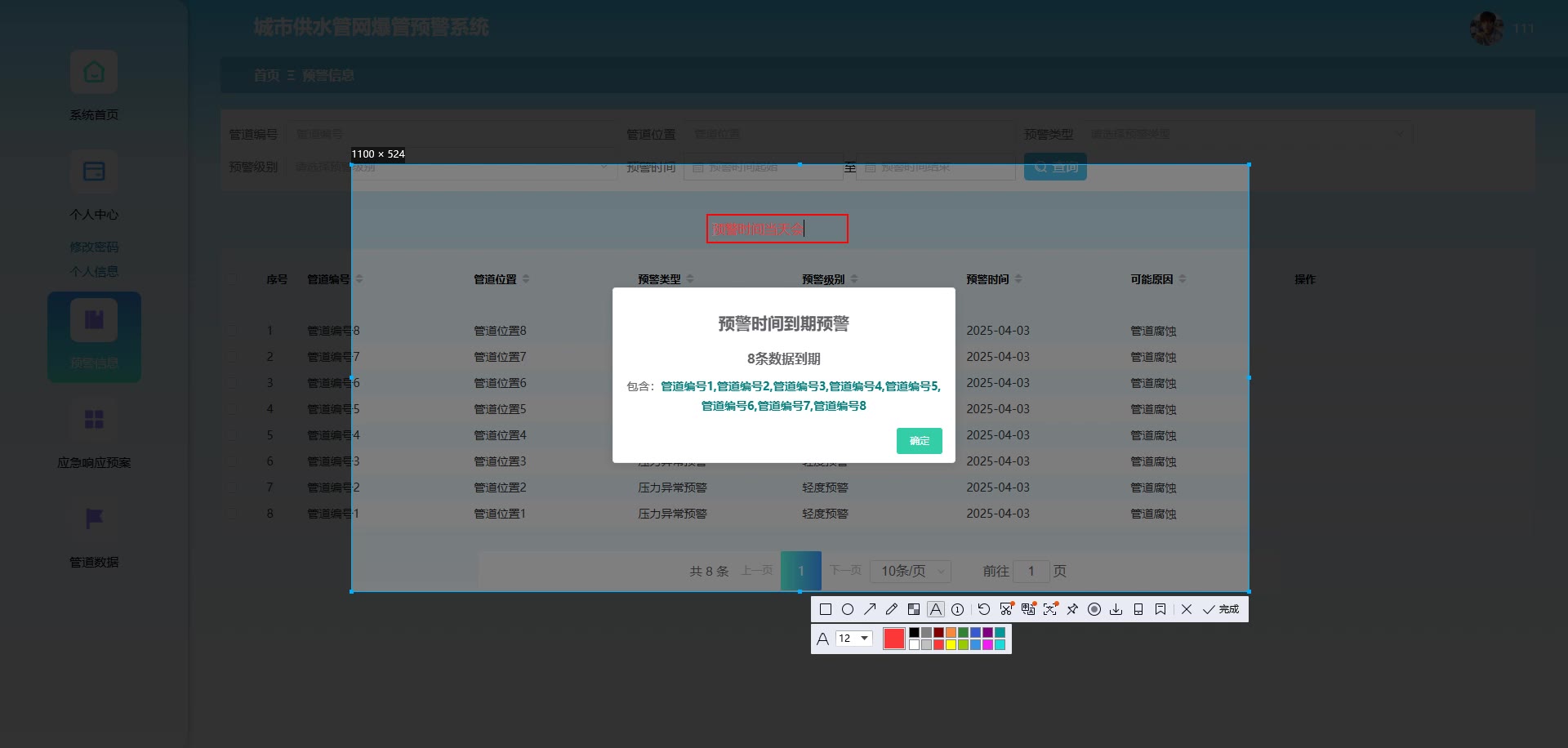Viewport: 1568px width, 748px height.
Task: Sort the table by 管道编号
Action: [359, 279]
